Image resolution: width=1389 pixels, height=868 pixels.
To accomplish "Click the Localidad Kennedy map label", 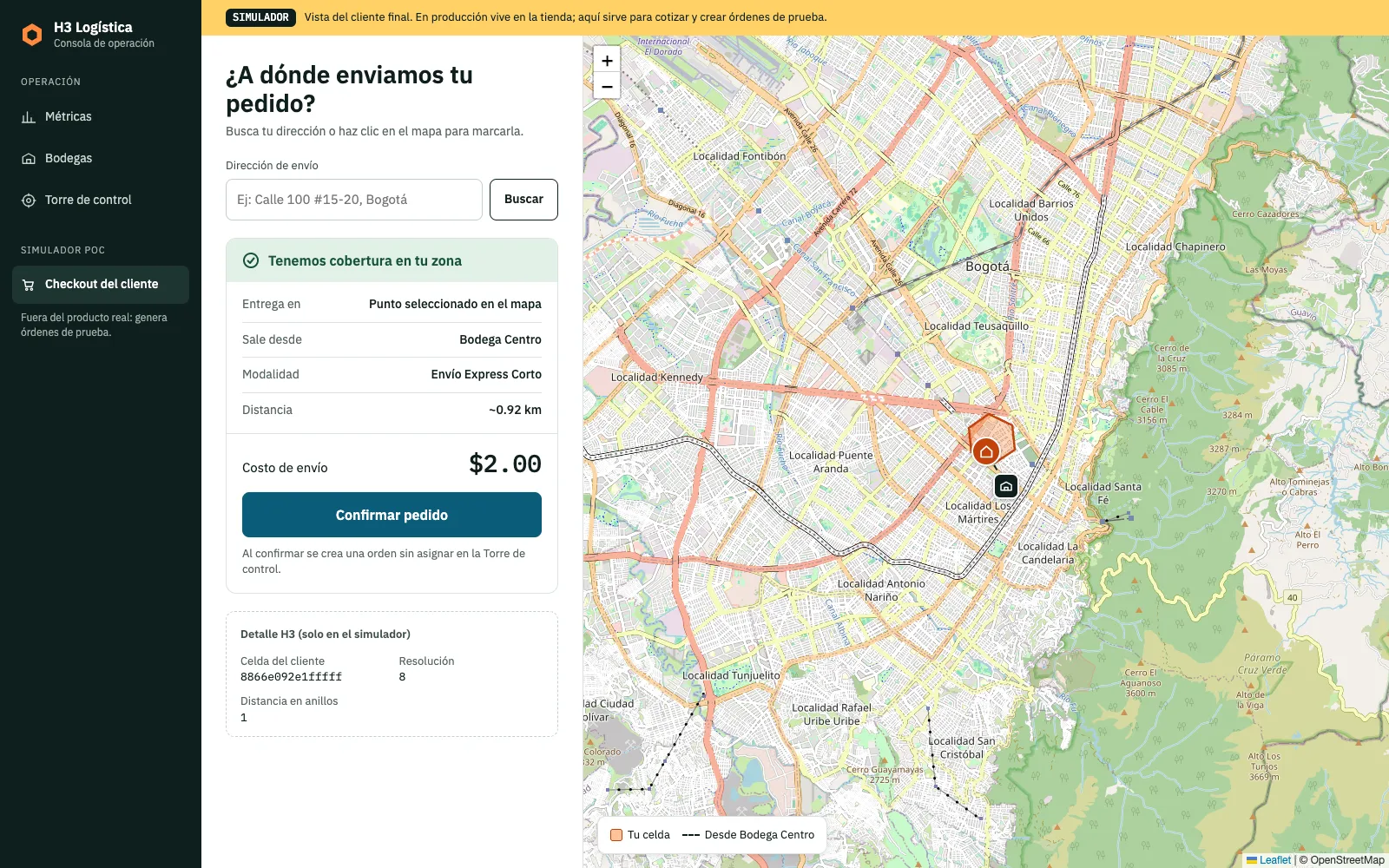I will tap(657, 377).
